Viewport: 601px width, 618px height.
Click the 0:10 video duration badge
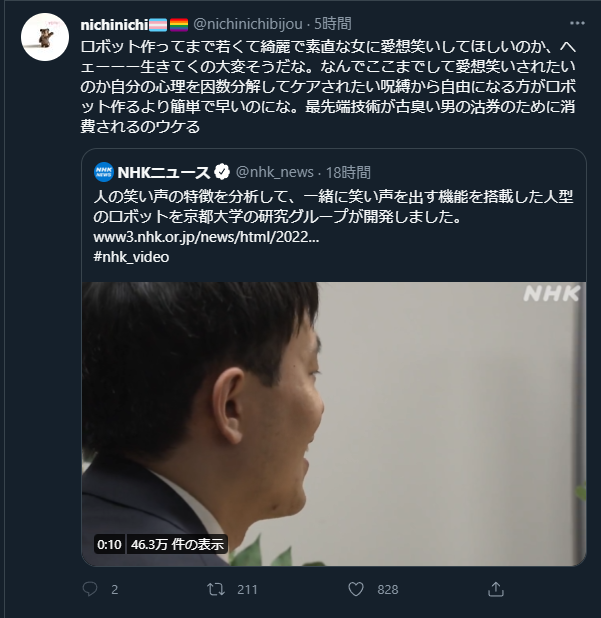(x=109, y=544)
